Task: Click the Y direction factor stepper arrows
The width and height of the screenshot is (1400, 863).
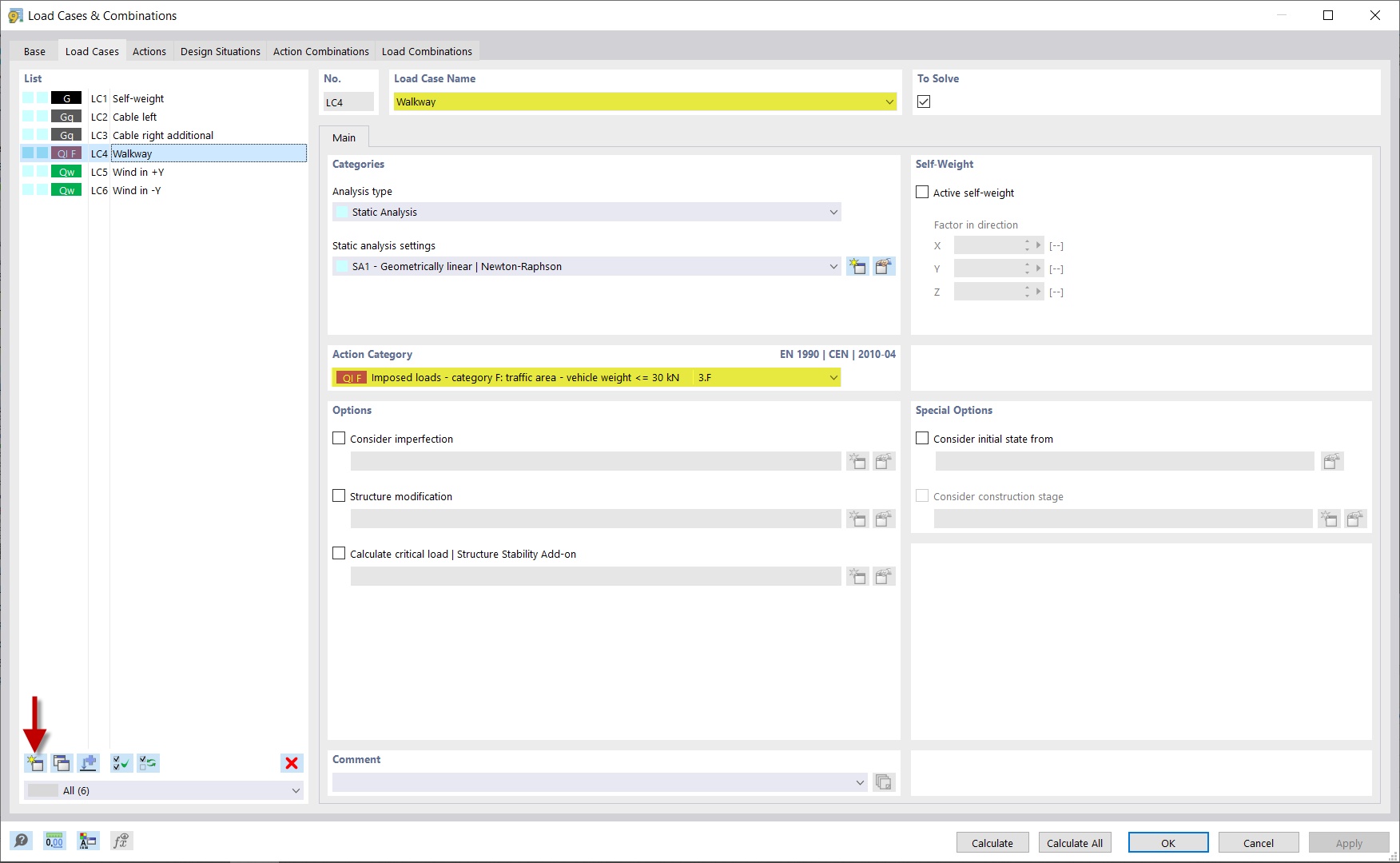Action: [x=1028, y=268]
